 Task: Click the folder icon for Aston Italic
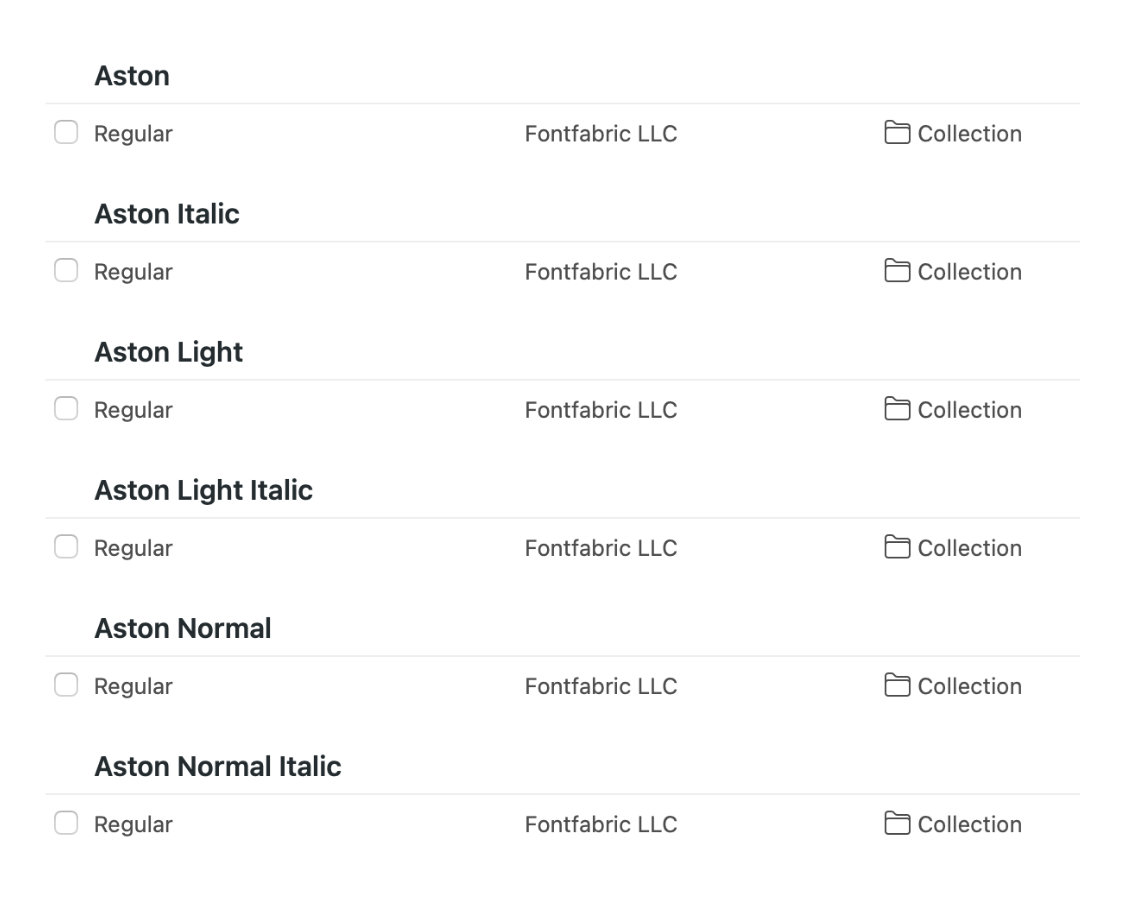coord(897,271)
